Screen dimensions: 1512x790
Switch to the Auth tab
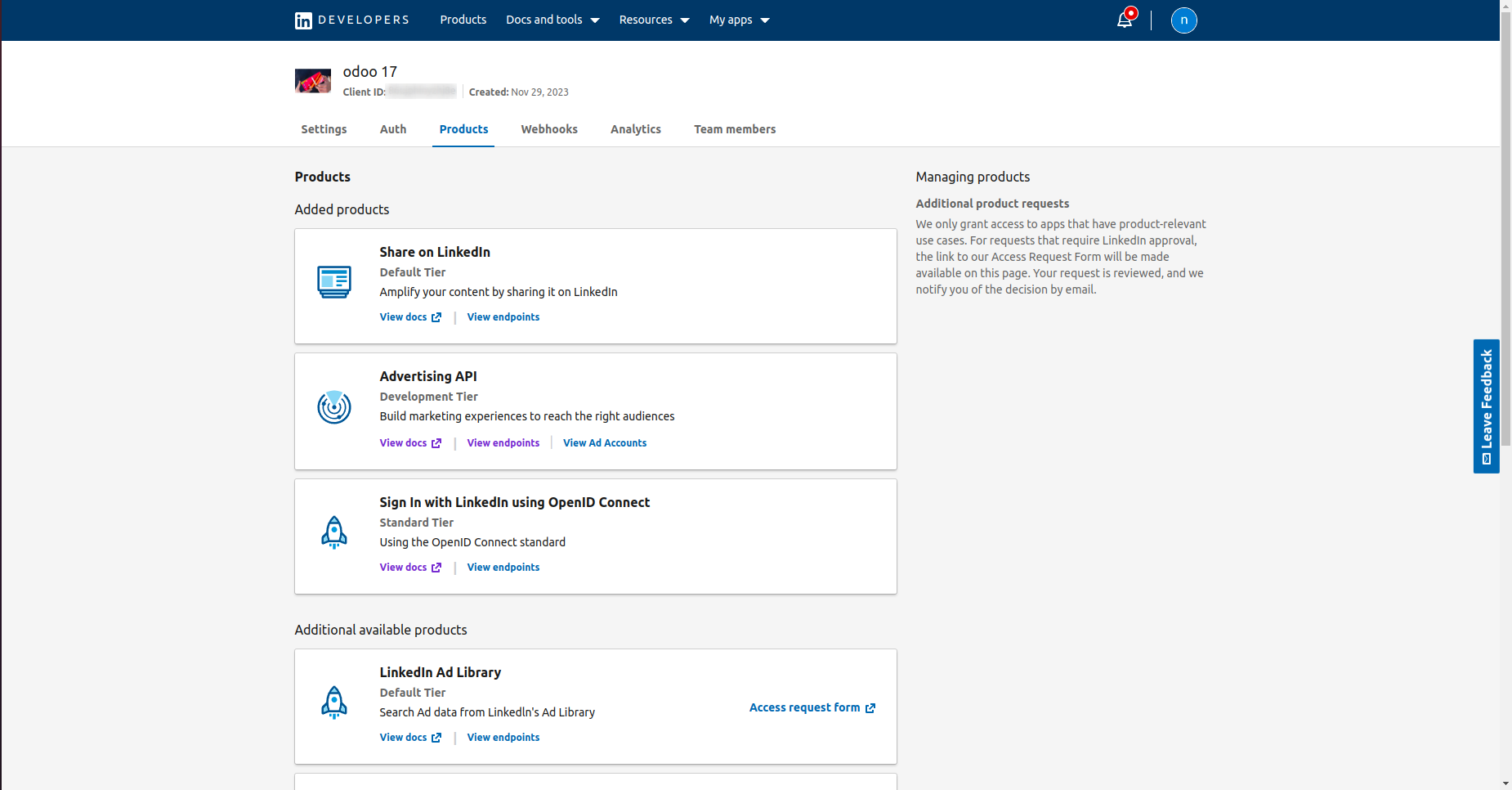[x=393, y=129]
